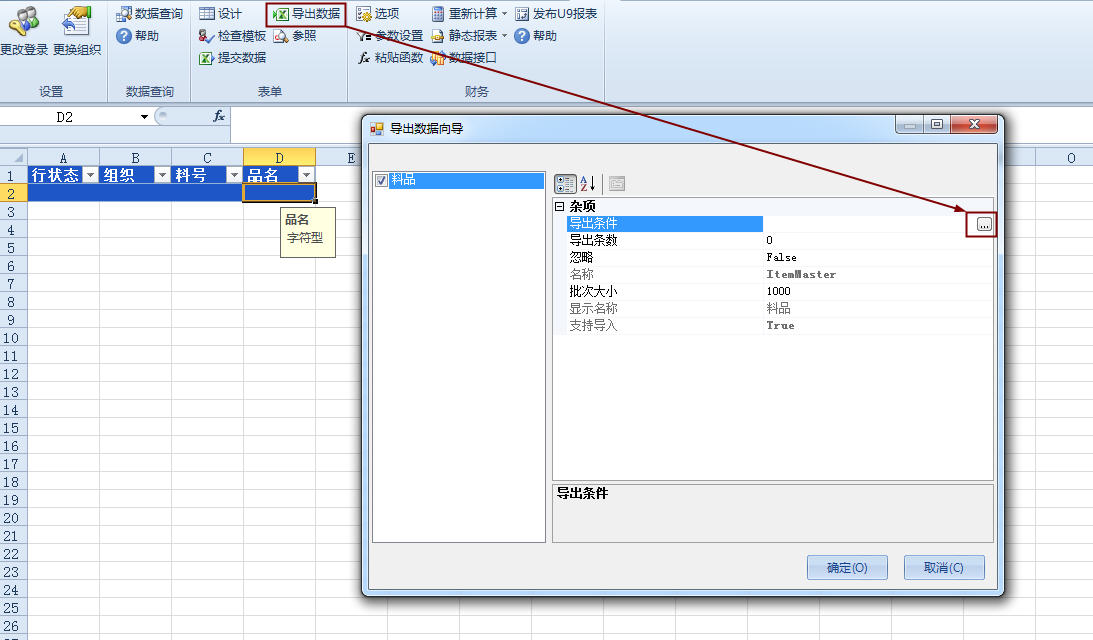Click the 导出数据 (export data) ribbon button
1093x640 pixels.
tap(306, 14)
